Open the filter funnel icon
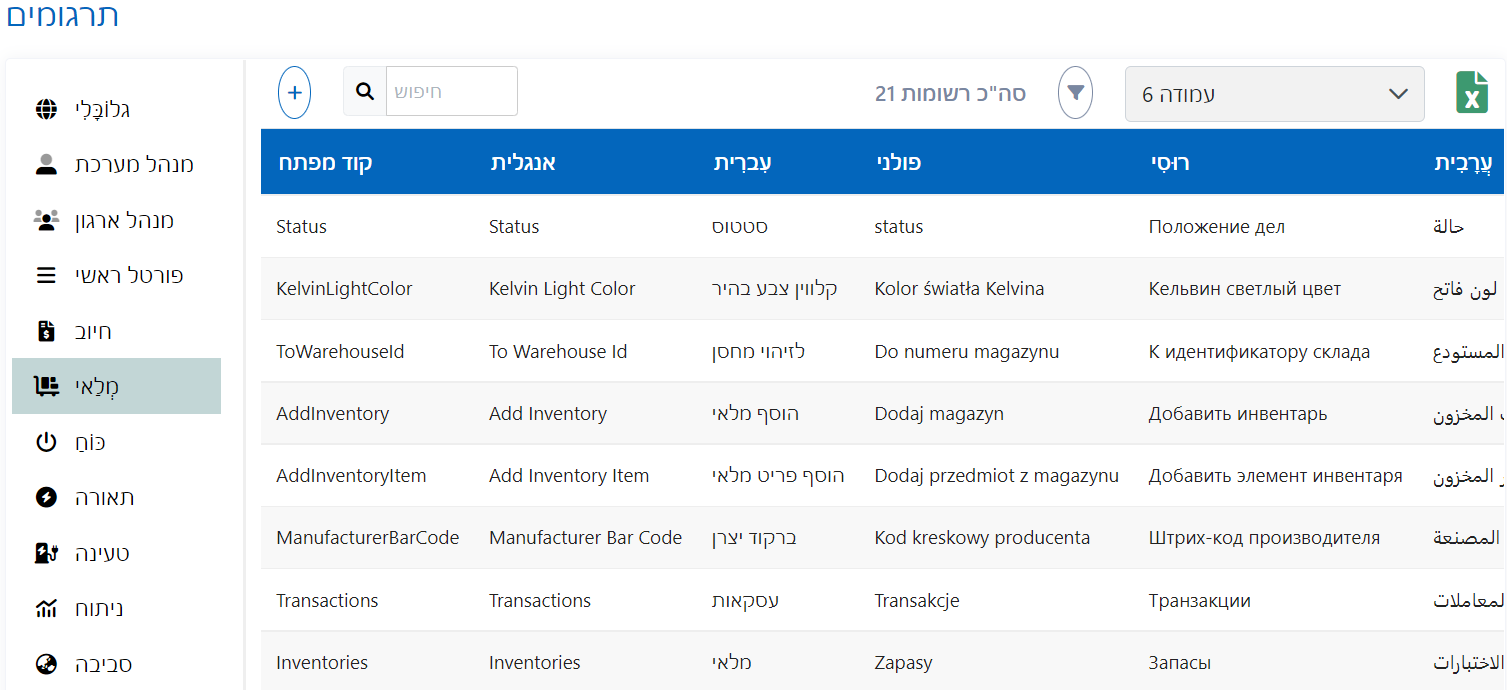The height and width of the screenshot is (690, 1507). [x=1075, y=93]
